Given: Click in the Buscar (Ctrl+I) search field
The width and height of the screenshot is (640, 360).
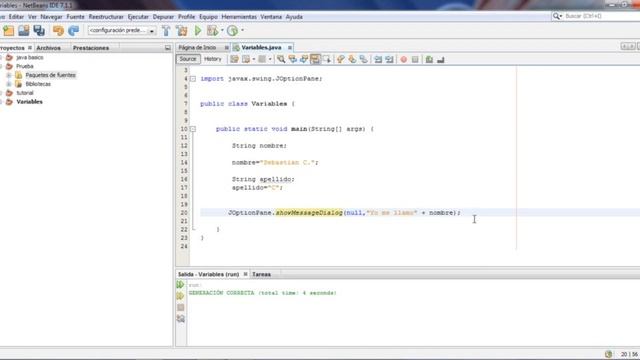Looking at the screenshot, I should pyautogui.click(x=600, y=16).
